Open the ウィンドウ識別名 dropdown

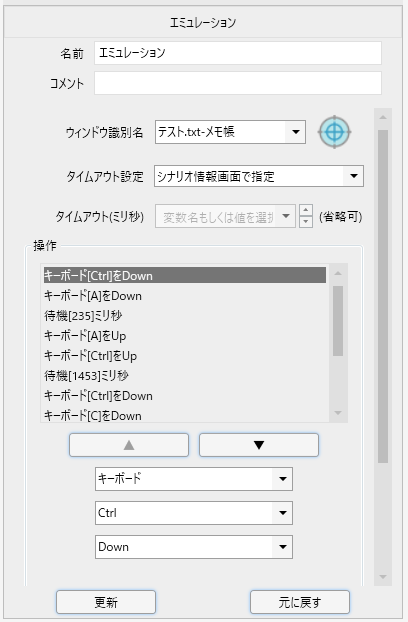pos(295,132)
